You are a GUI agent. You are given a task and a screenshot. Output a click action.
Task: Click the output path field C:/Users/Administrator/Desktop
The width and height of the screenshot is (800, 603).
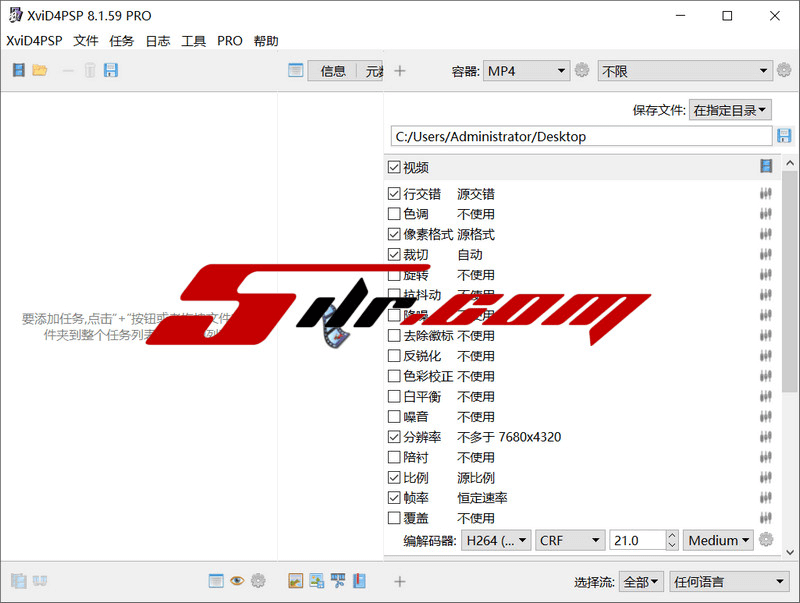point(580,136)
